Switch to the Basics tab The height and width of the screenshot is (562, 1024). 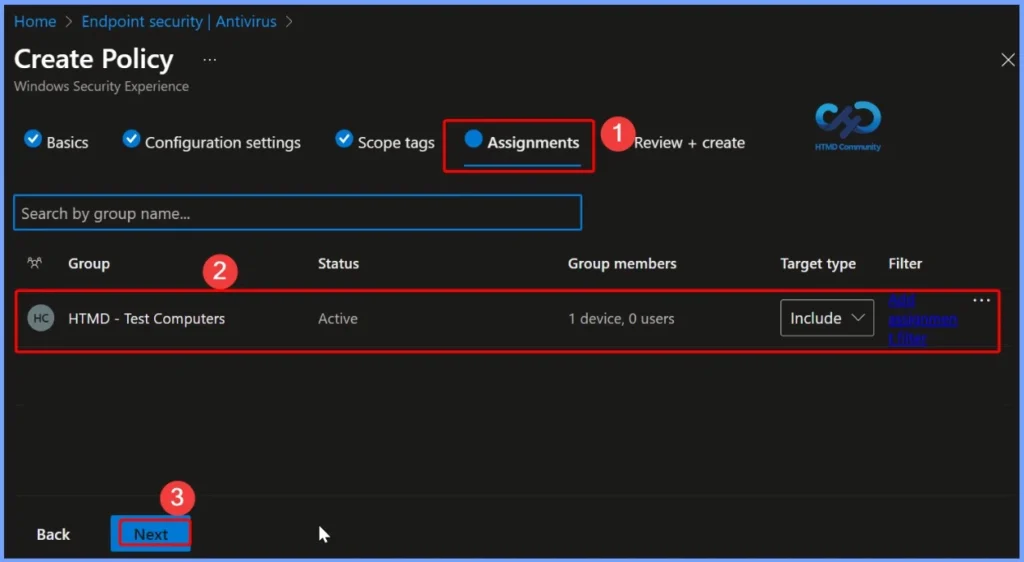[56, 142]
